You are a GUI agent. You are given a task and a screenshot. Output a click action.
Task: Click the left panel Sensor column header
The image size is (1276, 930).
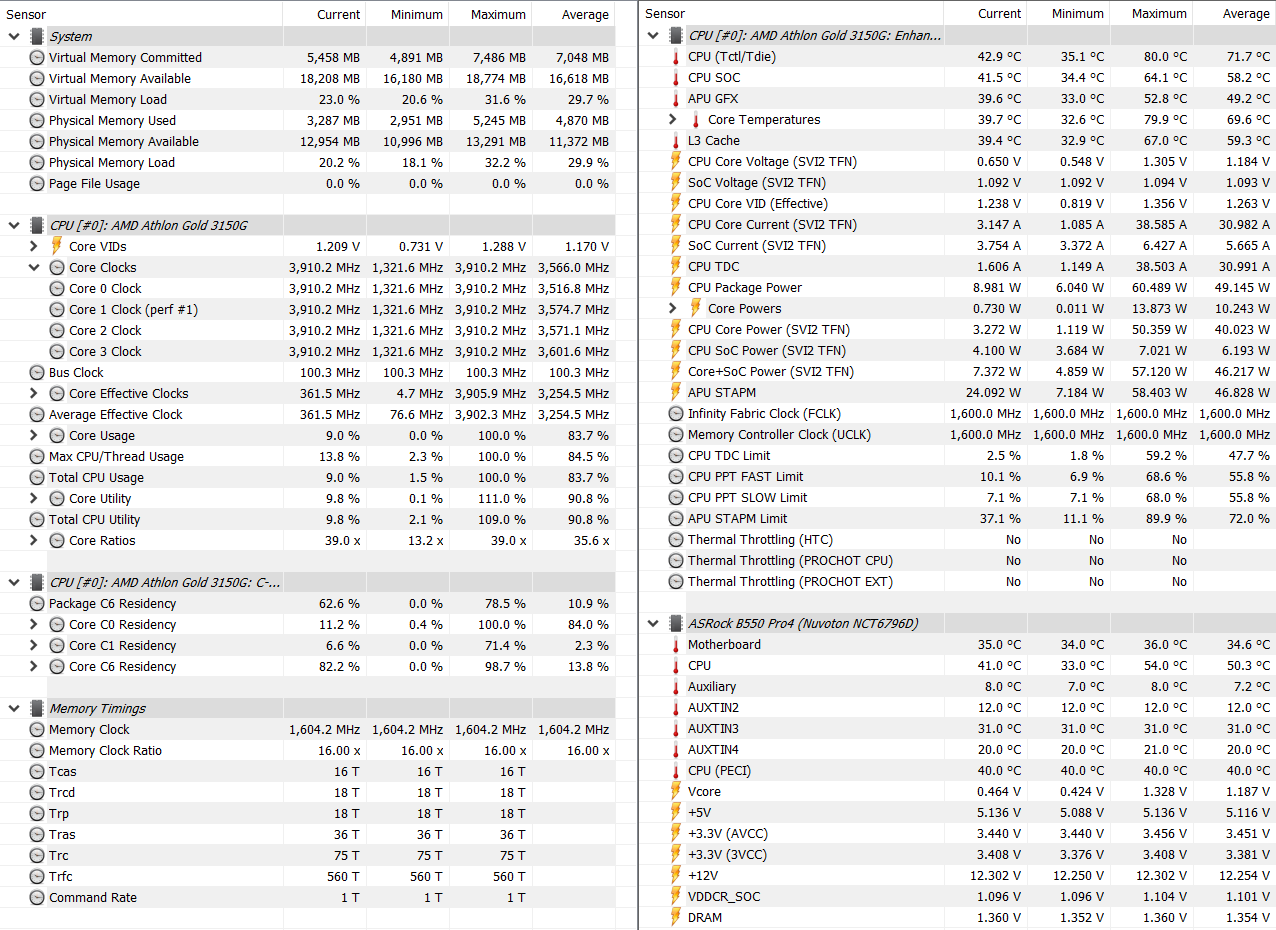pos(142,14)
